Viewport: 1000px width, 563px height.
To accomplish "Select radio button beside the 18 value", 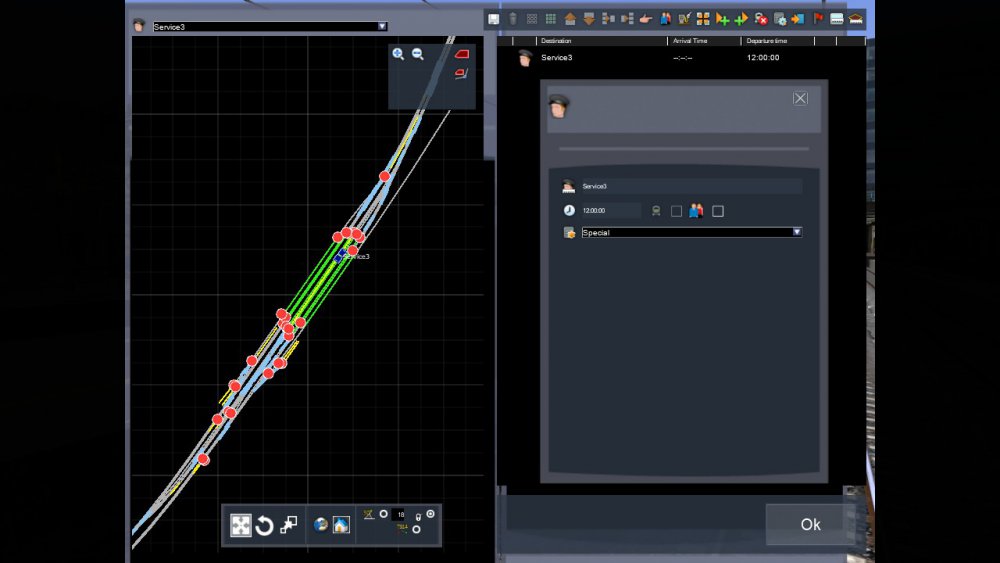I will tap(383, 514).
